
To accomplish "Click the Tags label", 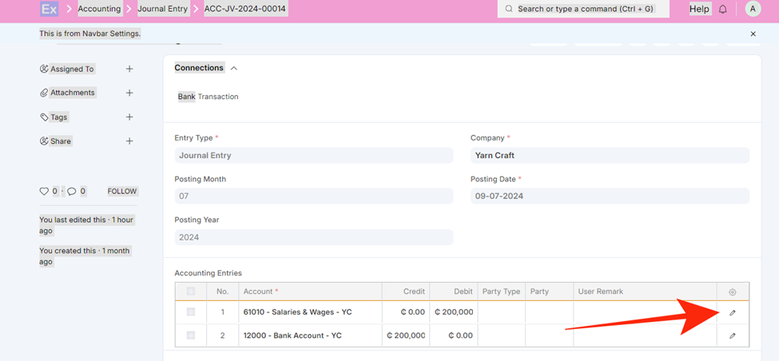I will tap(59, 117).
